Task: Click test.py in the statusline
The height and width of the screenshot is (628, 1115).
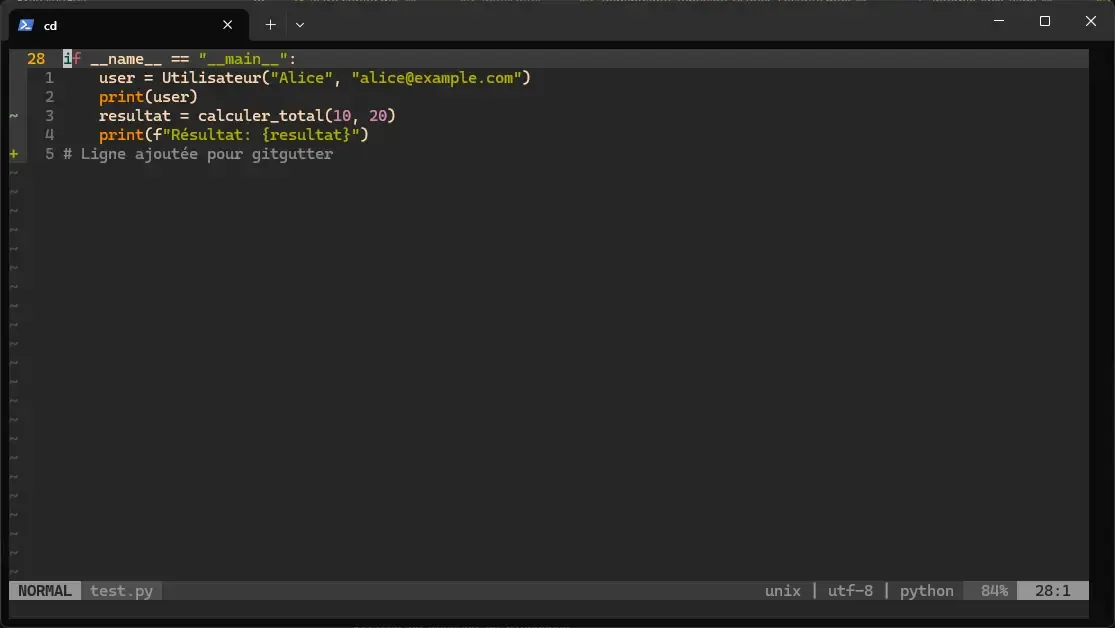Action: (x=120, y=590)
